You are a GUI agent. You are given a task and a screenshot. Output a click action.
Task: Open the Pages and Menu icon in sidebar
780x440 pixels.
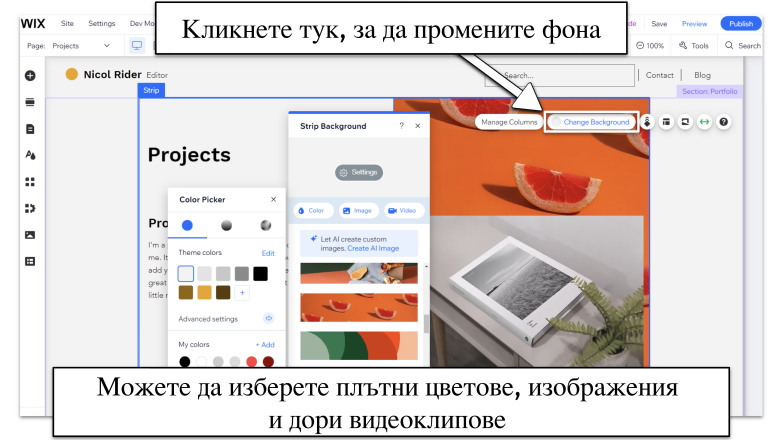click(30, 129)
